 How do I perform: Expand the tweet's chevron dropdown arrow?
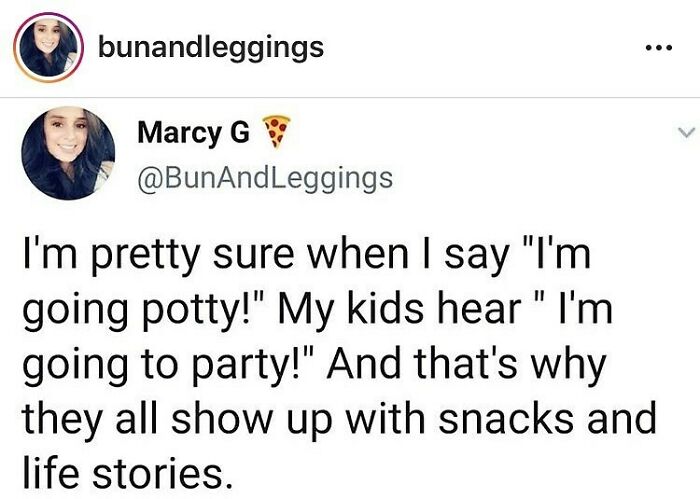(x=686, y=132)
